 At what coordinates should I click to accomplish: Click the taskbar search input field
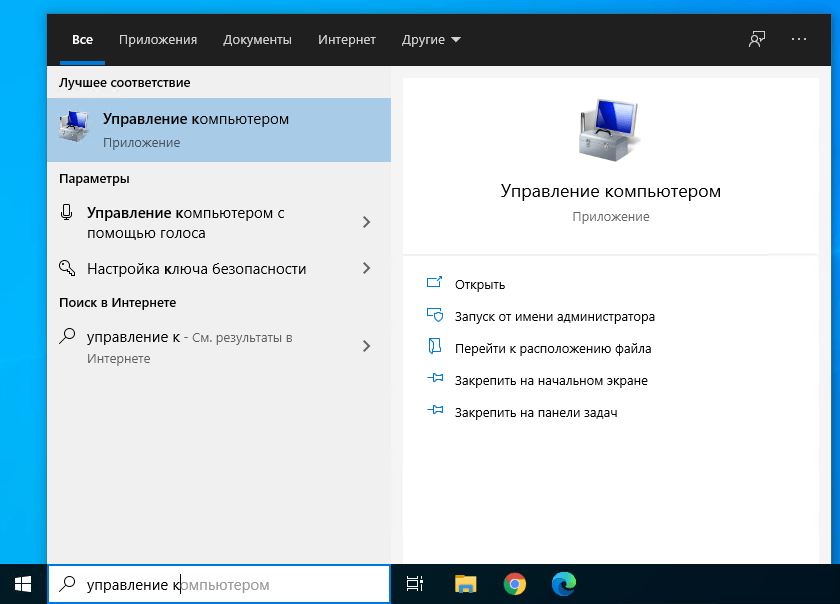pos(219,584)
